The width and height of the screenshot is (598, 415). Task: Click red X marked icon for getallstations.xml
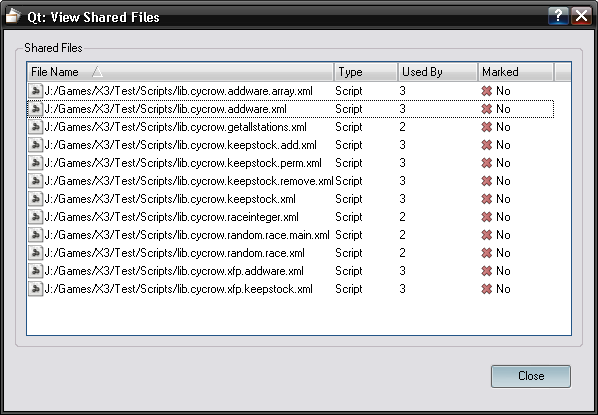point(487,127)
